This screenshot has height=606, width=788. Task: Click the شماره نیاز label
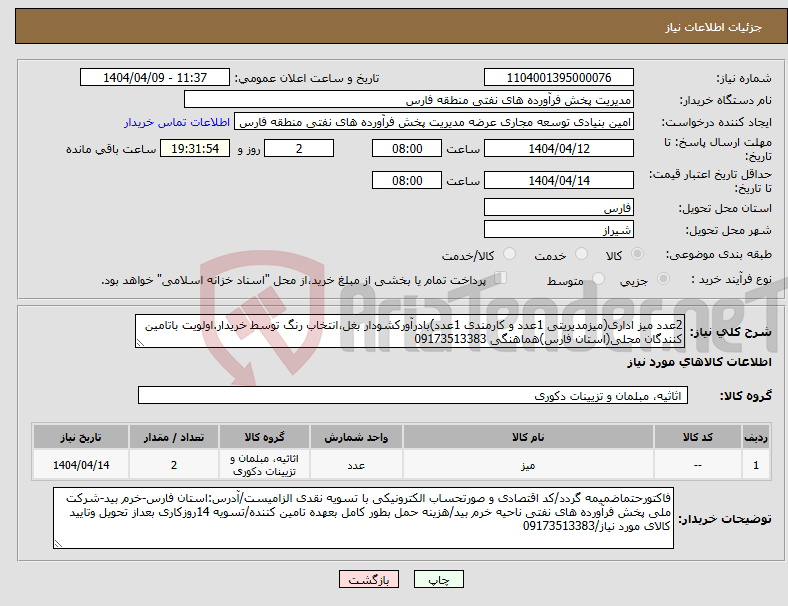[x=744, y=78]
